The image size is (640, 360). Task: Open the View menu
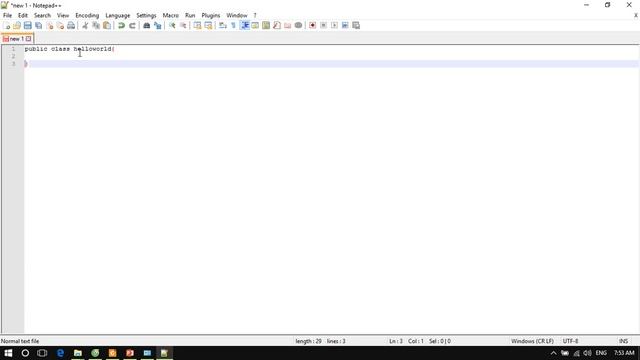coord(63,15)
